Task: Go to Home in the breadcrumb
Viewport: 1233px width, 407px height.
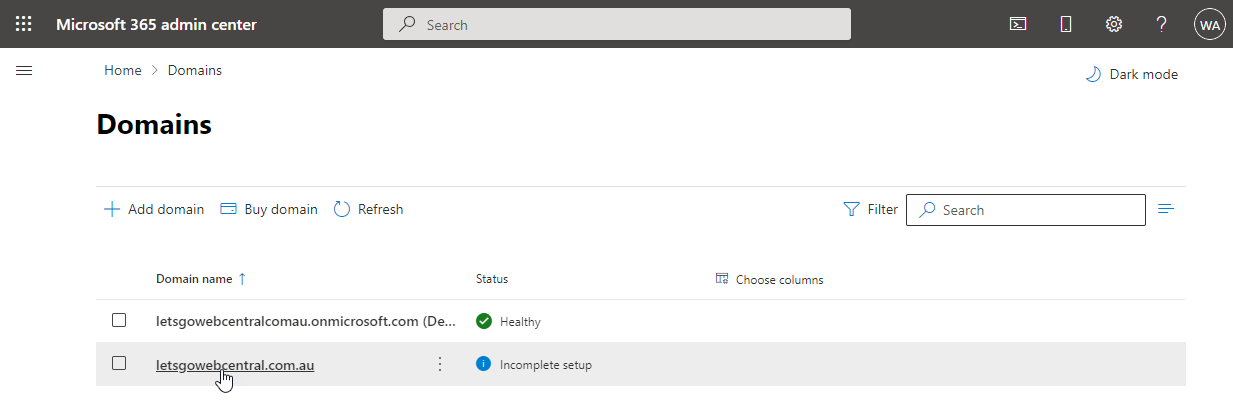Action: (x=123, y=70)
